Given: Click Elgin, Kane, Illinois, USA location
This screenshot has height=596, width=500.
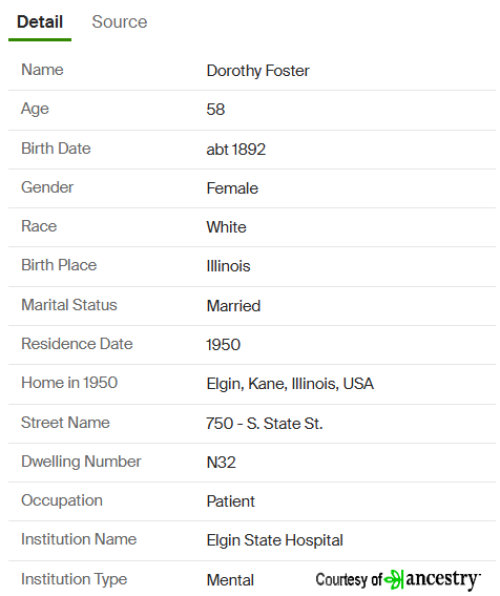Looking at the screenshot, I should point(290,384).
